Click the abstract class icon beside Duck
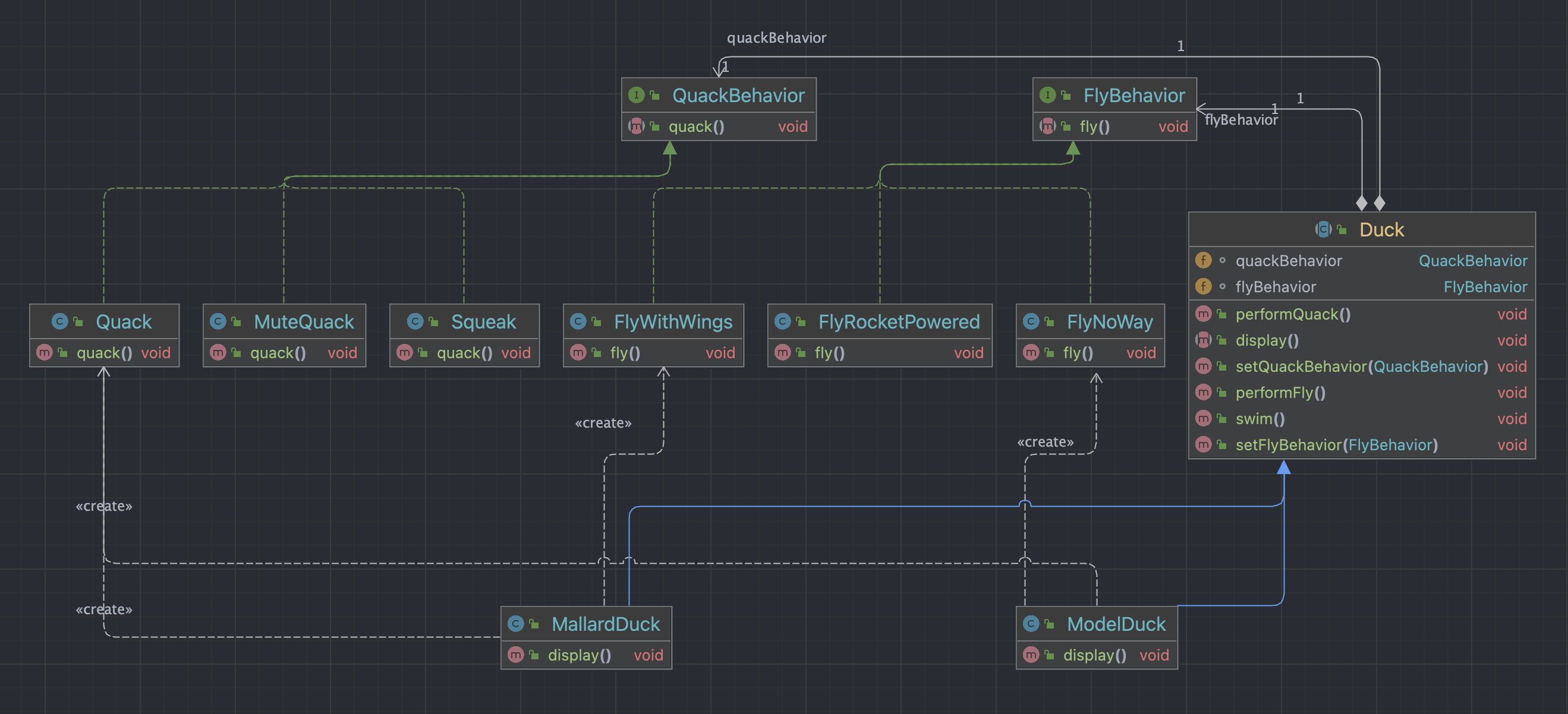Viewport: 1568px width, 714px height. point(1323,229)
